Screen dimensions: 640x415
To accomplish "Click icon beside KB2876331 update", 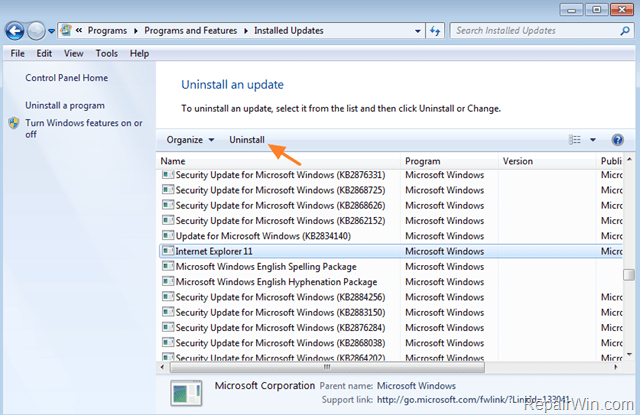I will point(168,175).
